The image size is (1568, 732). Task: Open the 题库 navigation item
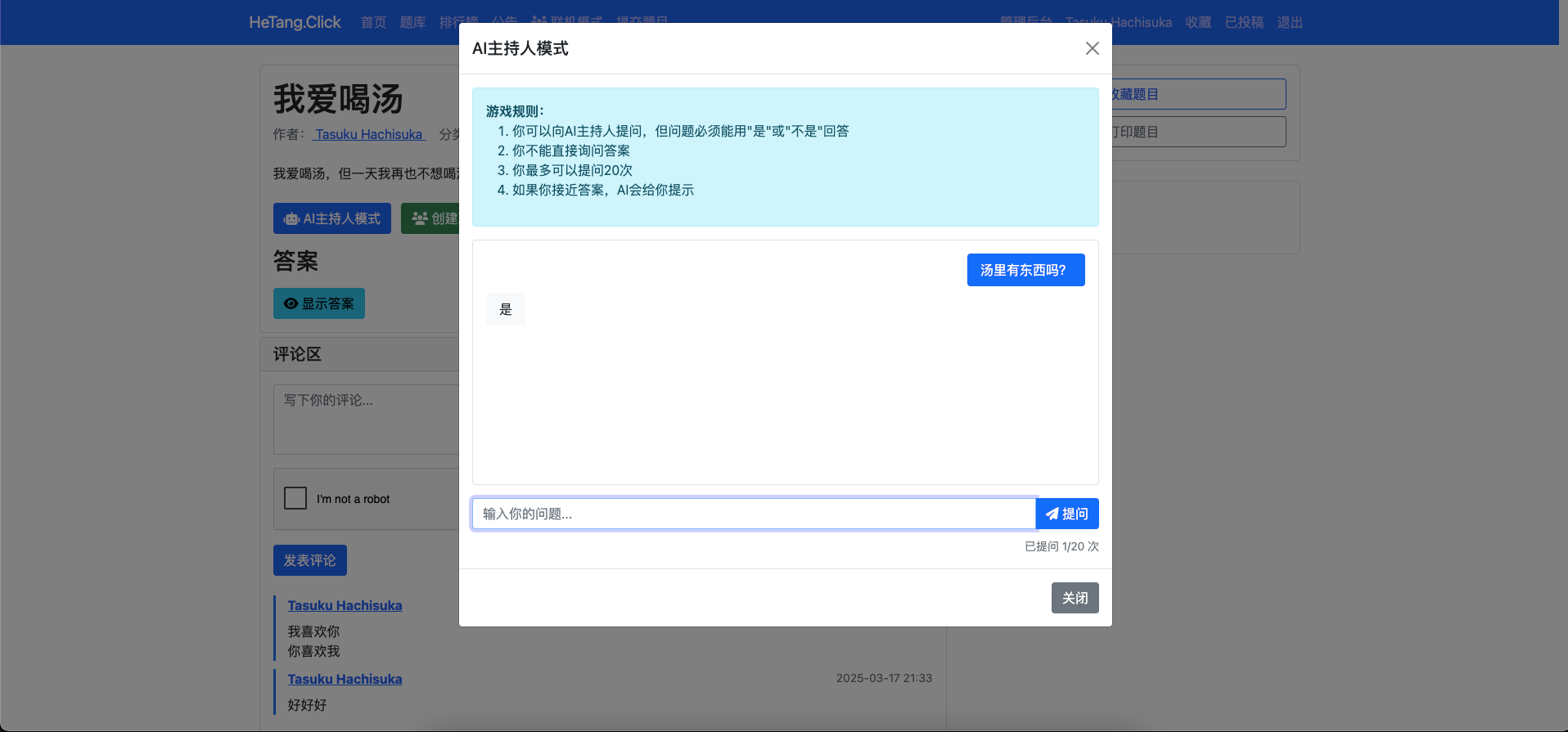point(412,22)
